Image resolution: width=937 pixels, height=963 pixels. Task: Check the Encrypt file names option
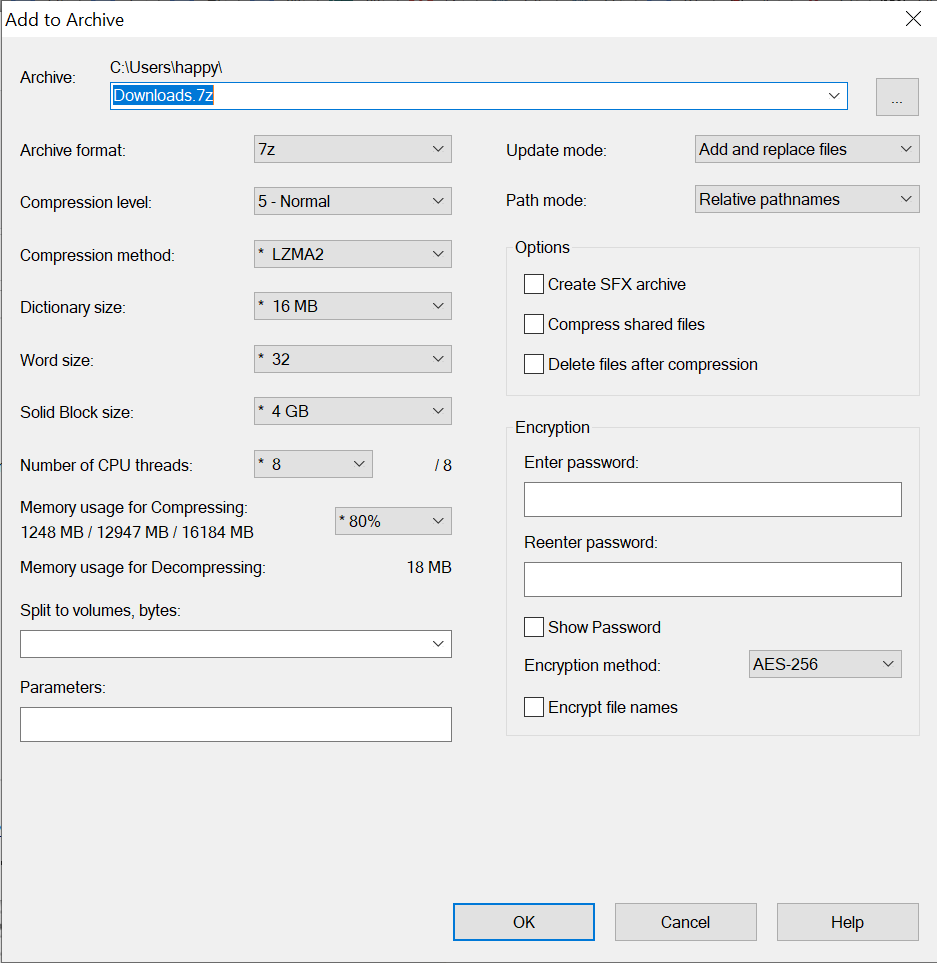point(534,707)
